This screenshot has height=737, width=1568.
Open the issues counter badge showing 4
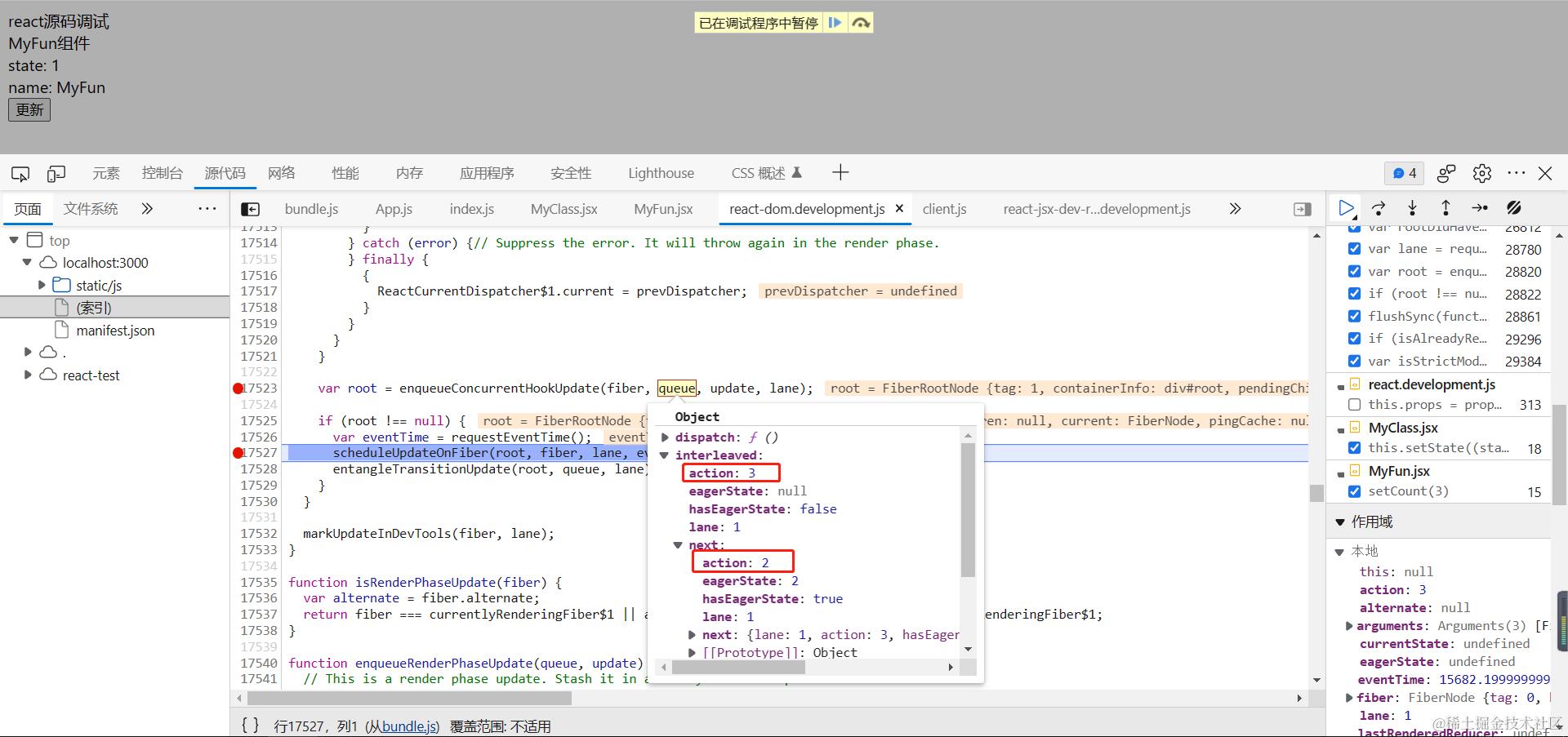coord(1404,173)
